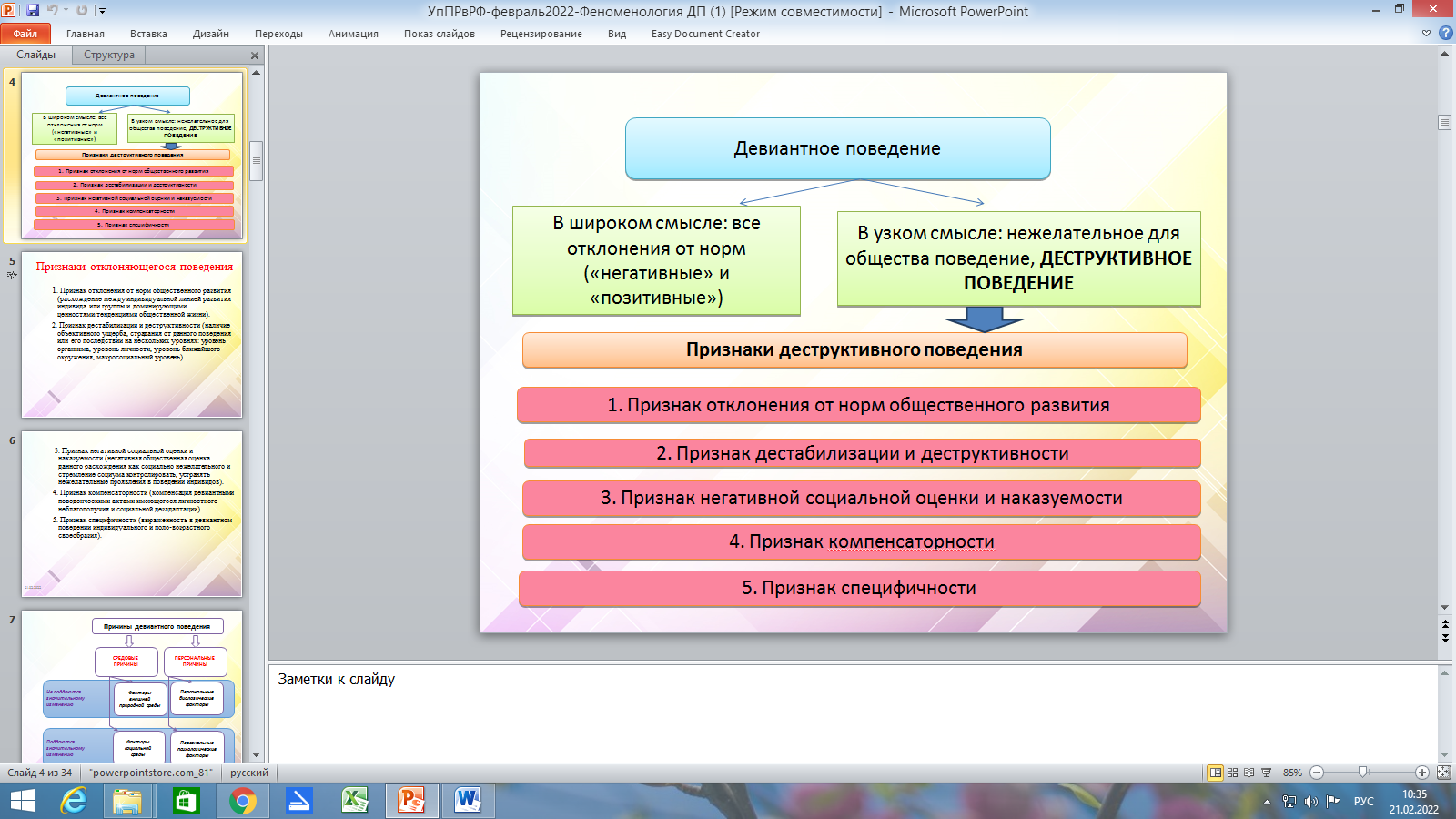This screenshot has height=819, width=1456.
Task: Open the Вставка ribbon tab
Action: click(148, 34)
